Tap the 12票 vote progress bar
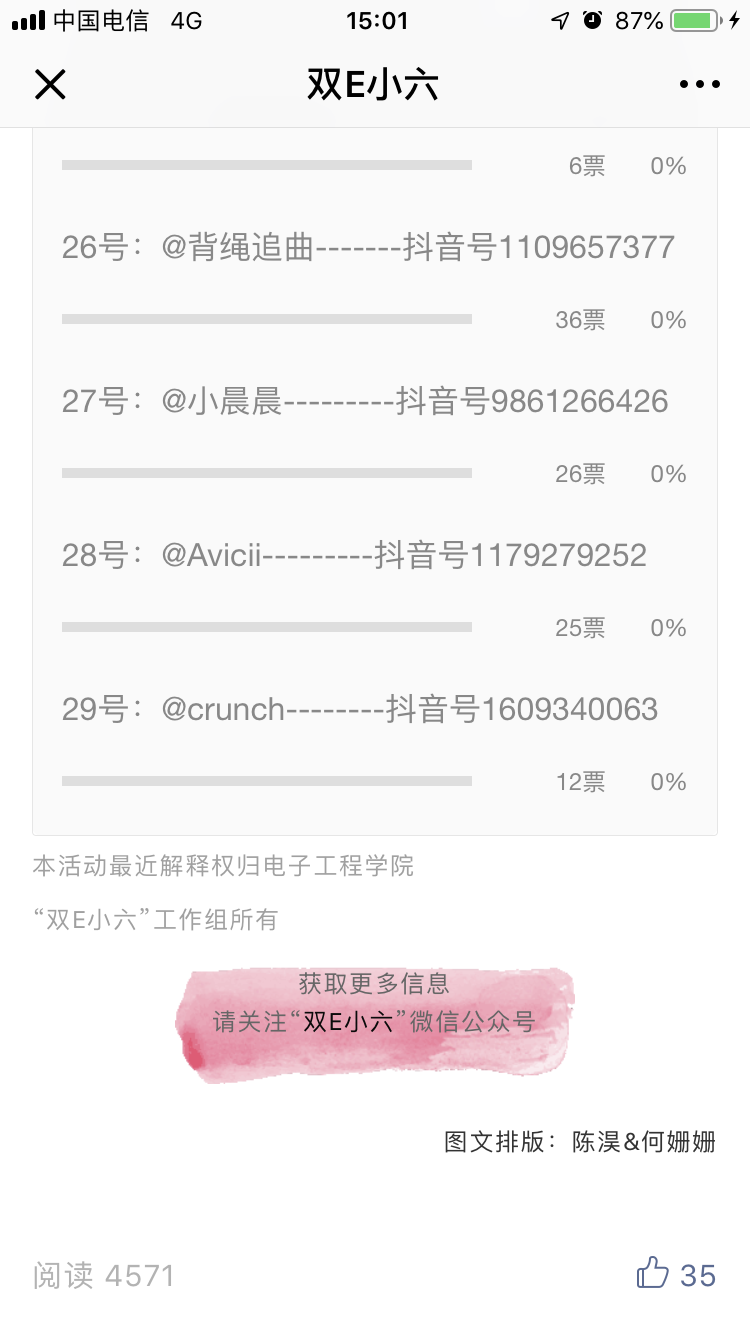Viewport: 750px width, 1334px height. tap(266, 781)
